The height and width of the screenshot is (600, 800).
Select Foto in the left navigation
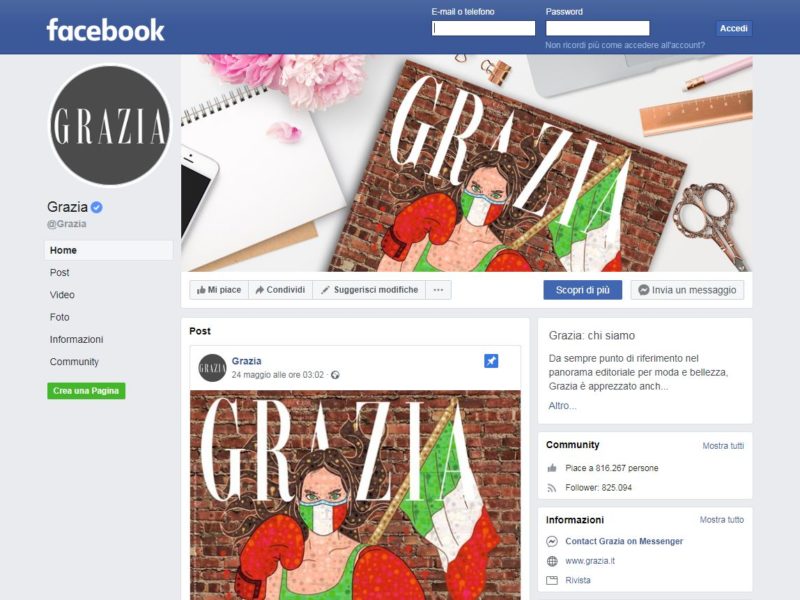pos(60,317)
